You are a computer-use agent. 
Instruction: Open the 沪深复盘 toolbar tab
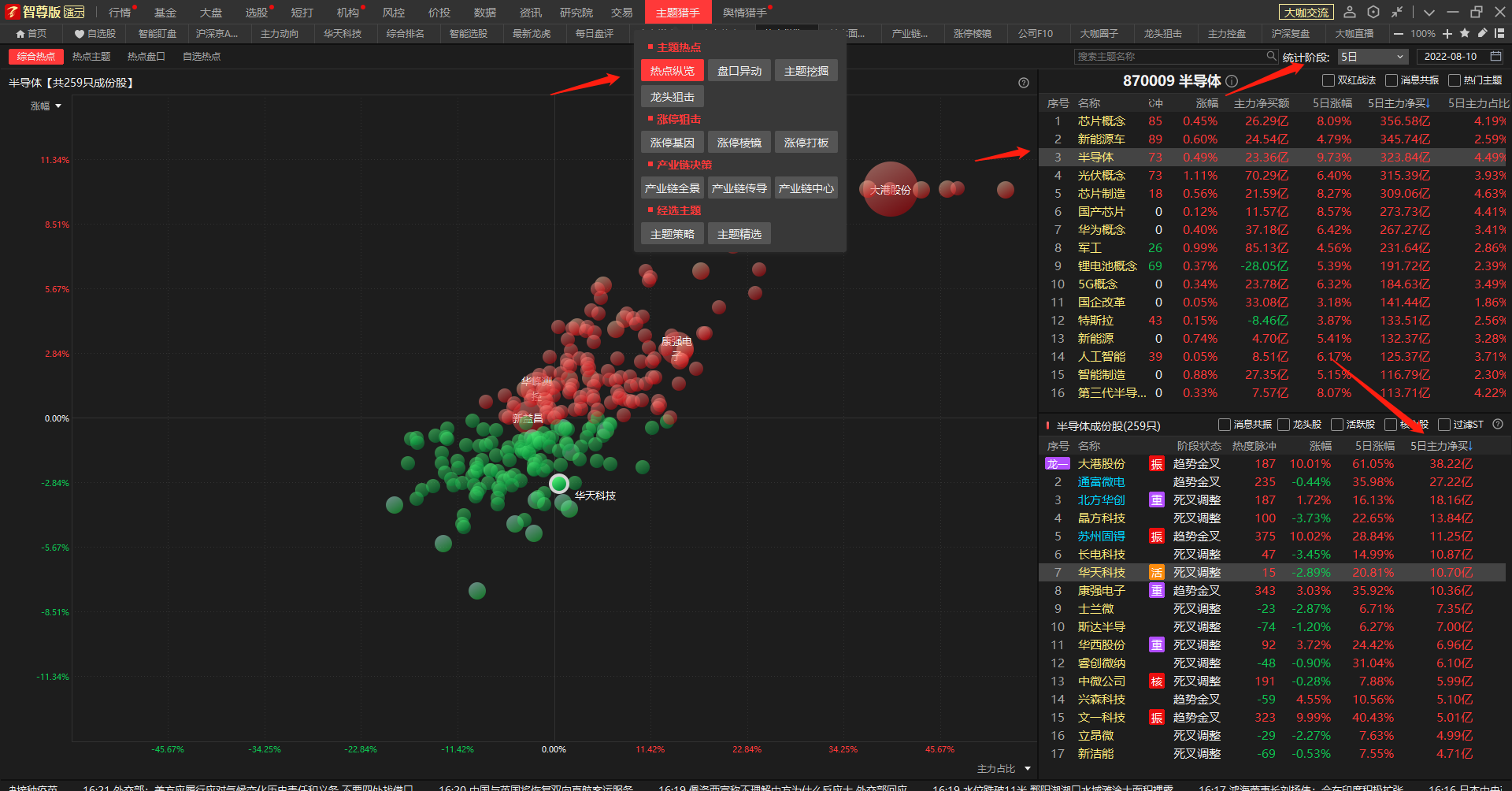point(1290,34)
